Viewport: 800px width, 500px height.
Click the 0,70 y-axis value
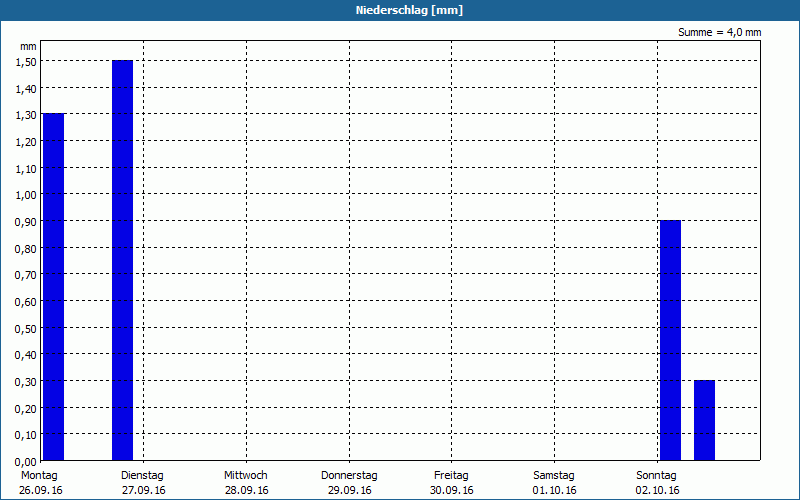[x=26, y=275]
